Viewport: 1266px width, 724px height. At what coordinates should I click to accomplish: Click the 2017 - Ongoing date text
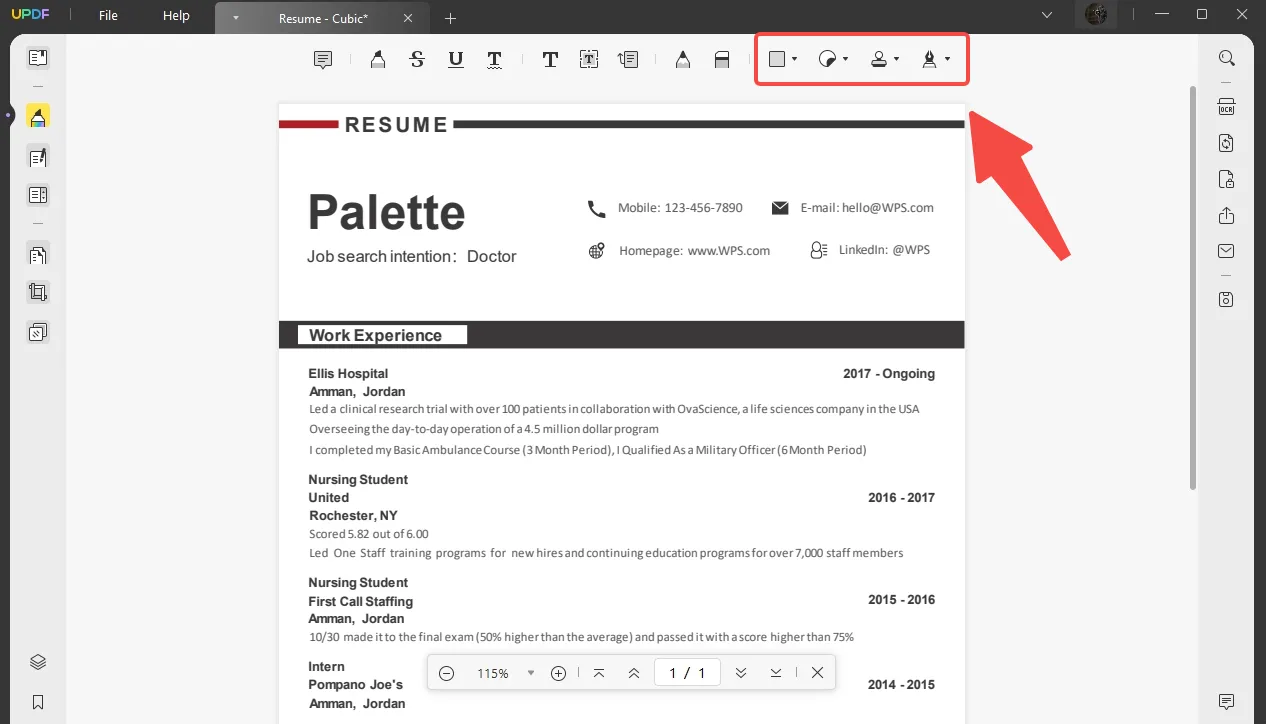(889, 373)
